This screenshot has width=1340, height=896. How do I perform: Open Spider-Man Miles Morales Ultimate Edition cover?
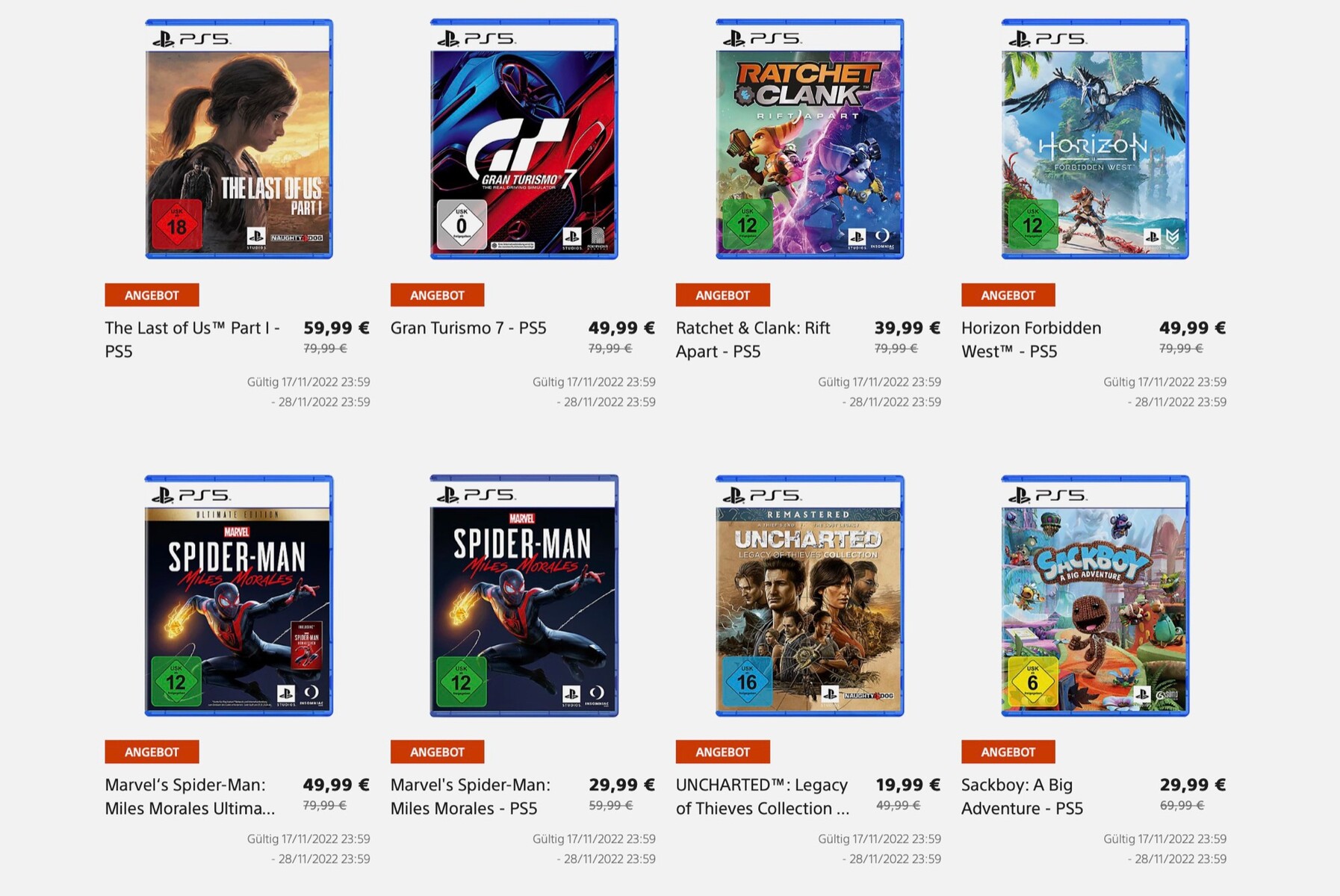[238, 596]
